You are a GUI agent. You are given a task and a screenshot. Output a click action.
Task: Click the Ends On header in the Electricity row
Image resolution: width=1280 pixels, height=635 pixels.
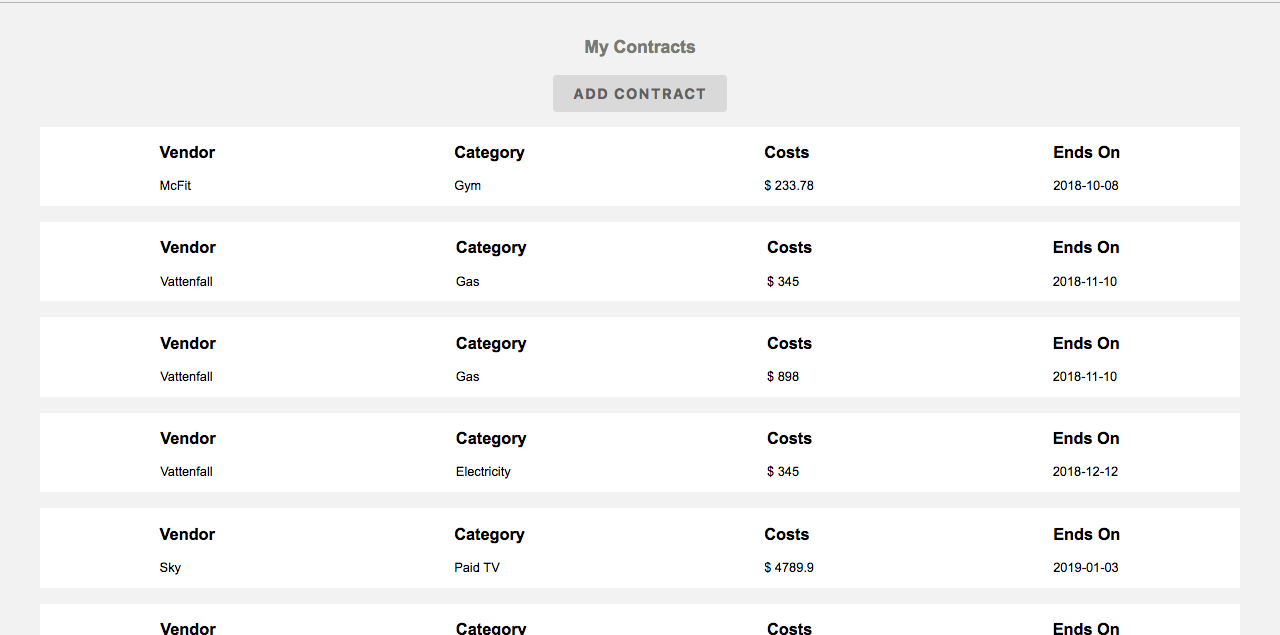pos(1086,438)
